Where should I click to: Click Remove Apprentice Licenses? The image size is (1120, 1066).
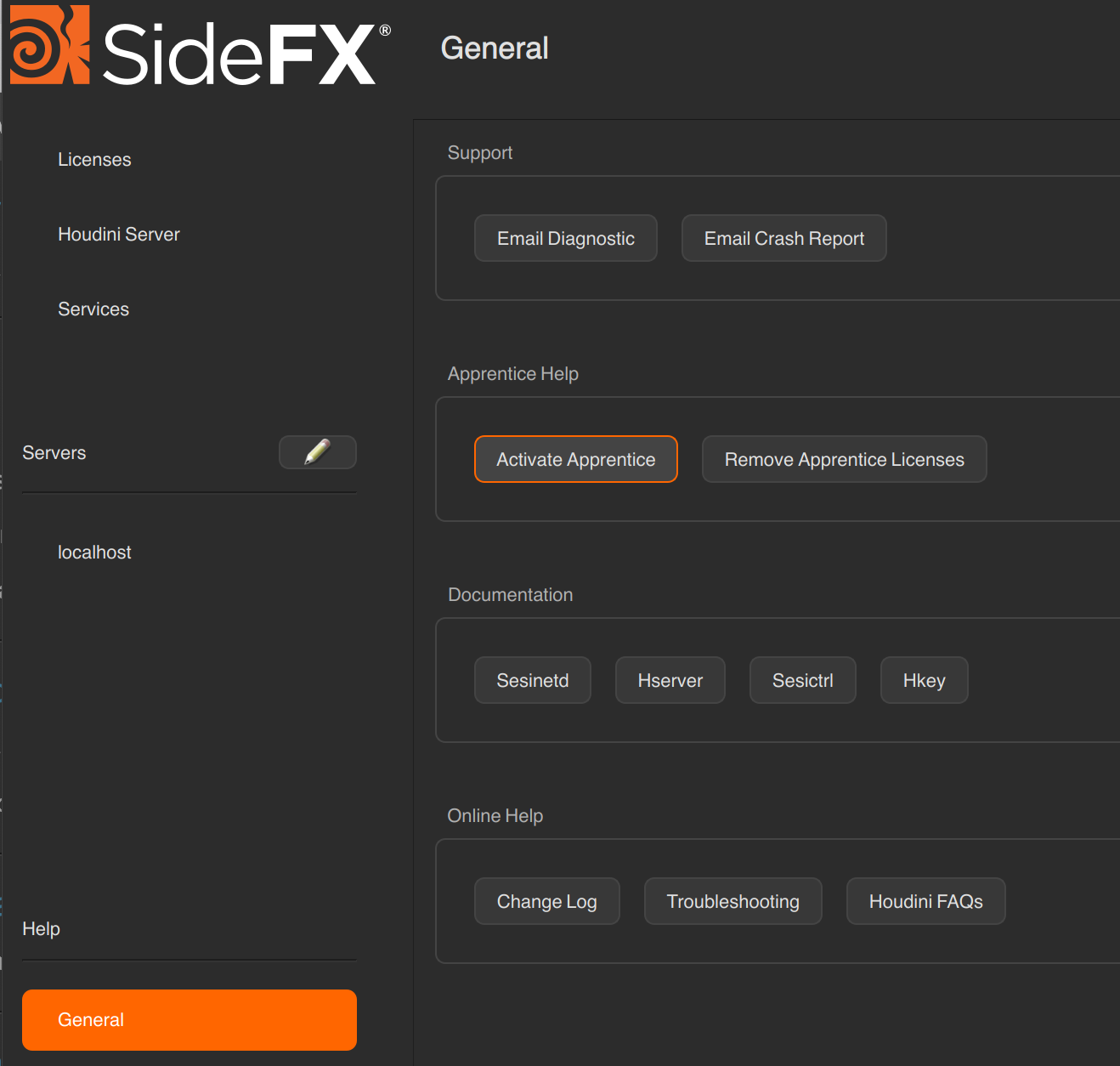point(845,459)
